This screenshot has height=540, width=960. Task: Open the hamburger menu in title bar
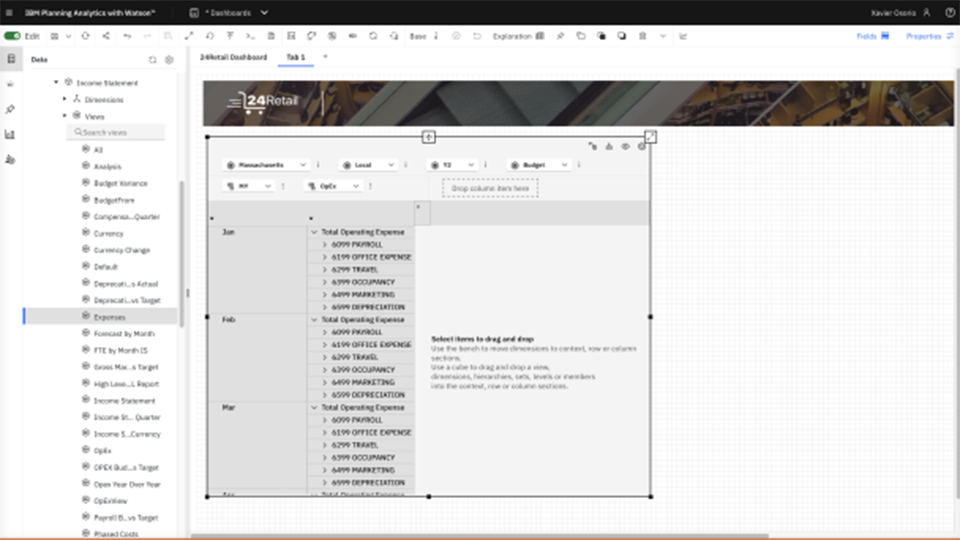click(x=9, y=12)
